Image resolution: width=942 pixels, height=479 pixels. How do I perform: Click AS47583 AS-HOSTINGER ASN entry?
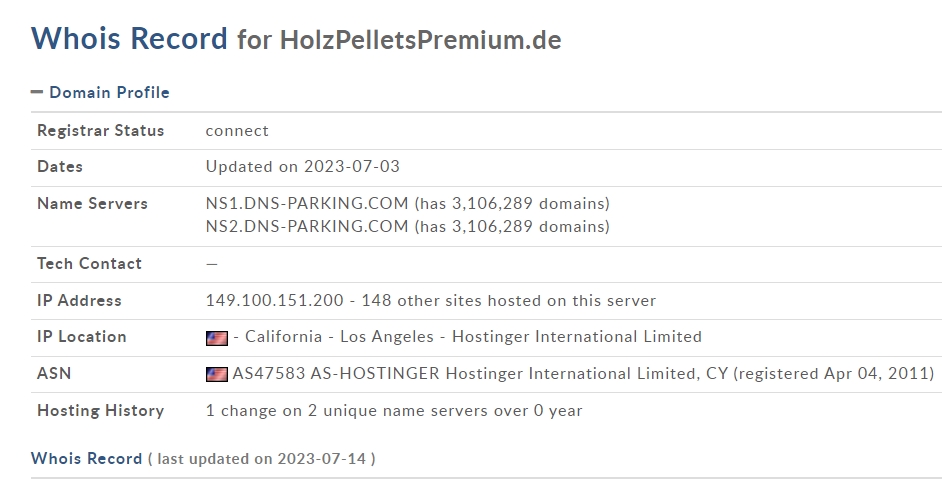pos(336,373)
